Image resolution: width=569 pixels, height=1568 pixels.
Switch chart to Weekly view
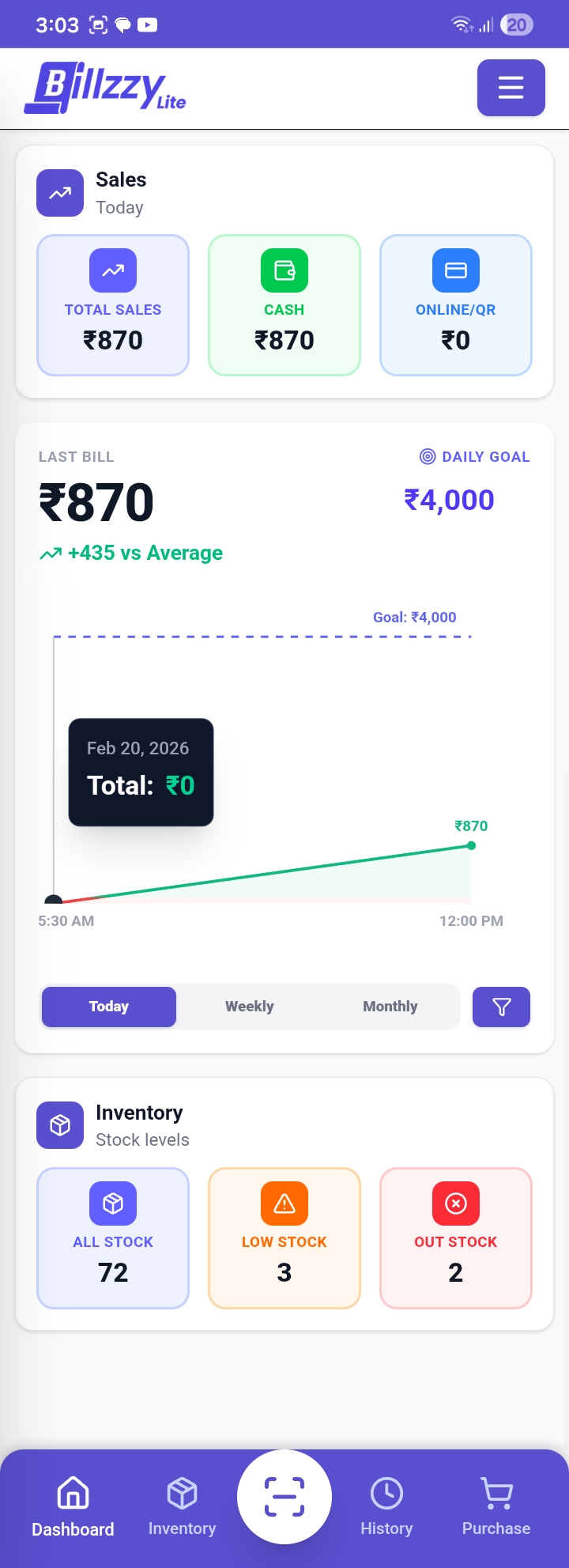point(250,1007)
